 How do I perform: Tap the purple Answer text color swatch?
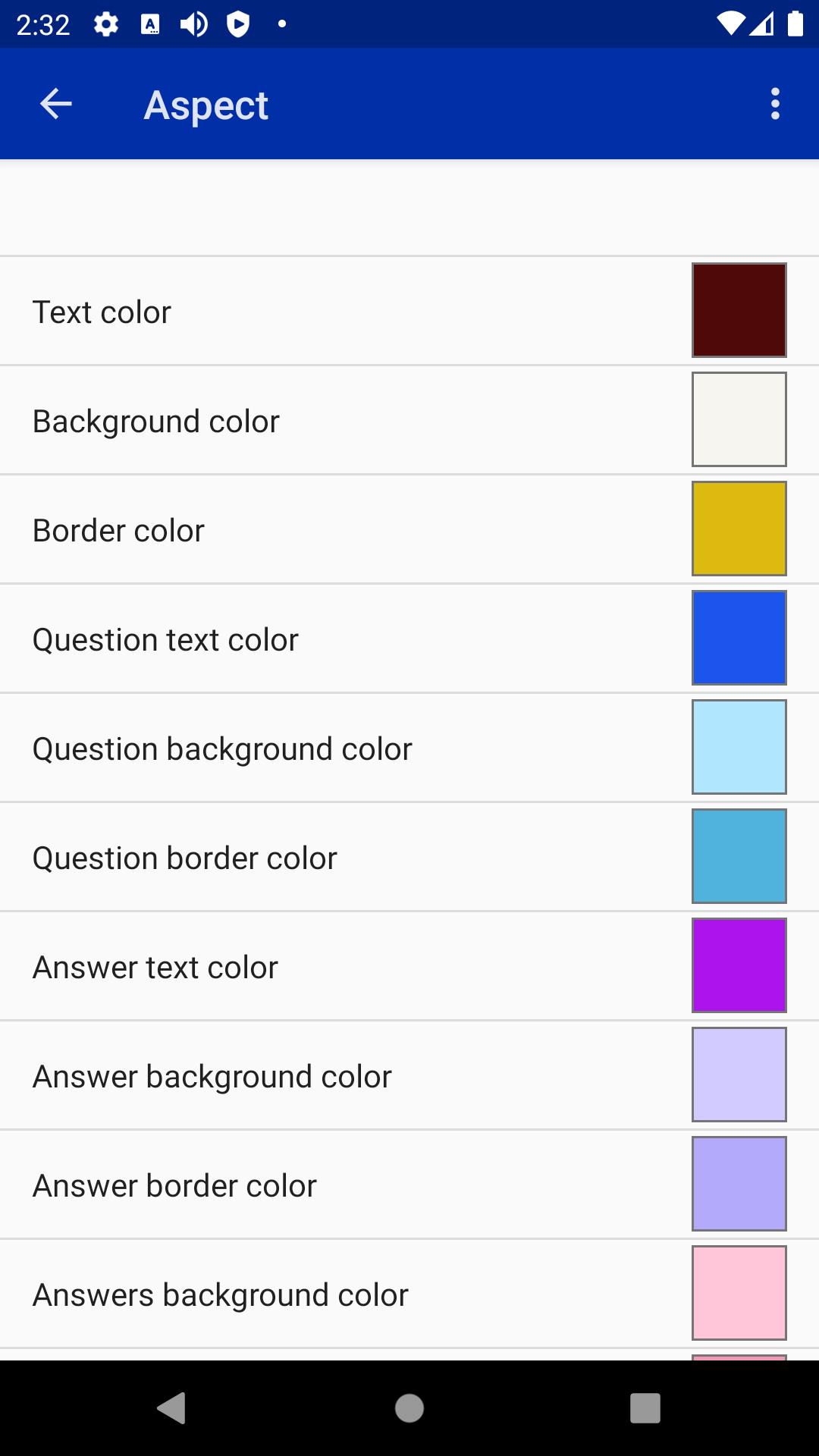click(739, 965)
